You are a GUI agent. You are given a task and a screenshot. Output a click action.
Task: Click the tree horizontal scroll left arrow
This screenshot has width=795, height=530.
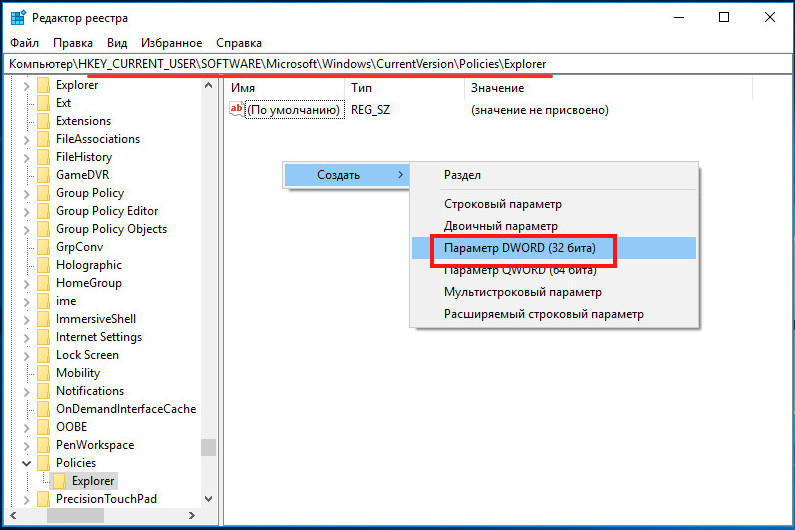pyautogui.click(x=13, y=516)
